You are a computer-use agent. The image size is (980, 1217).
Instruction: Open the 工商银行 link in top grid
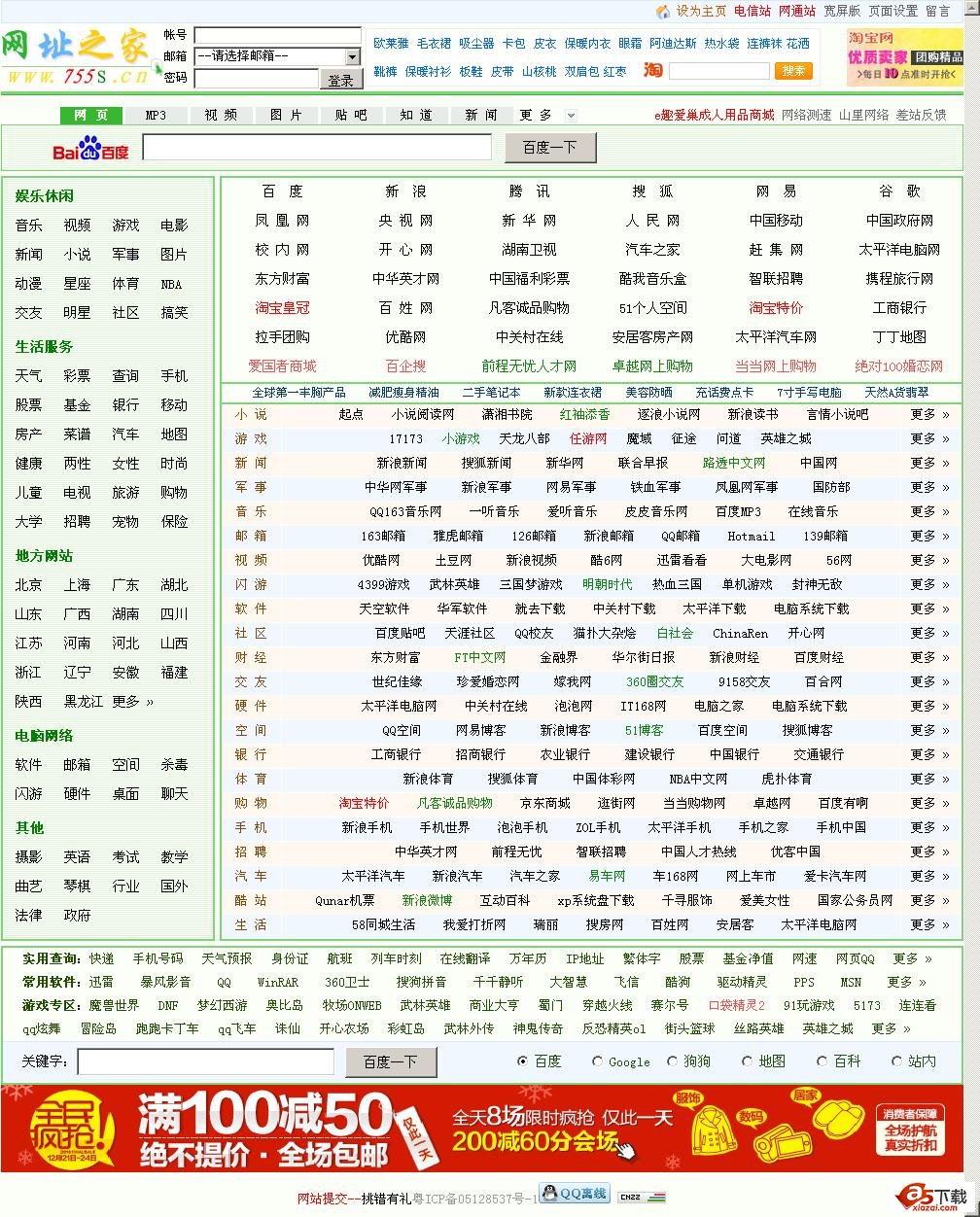pyautogui.click(x=899, y=308)
